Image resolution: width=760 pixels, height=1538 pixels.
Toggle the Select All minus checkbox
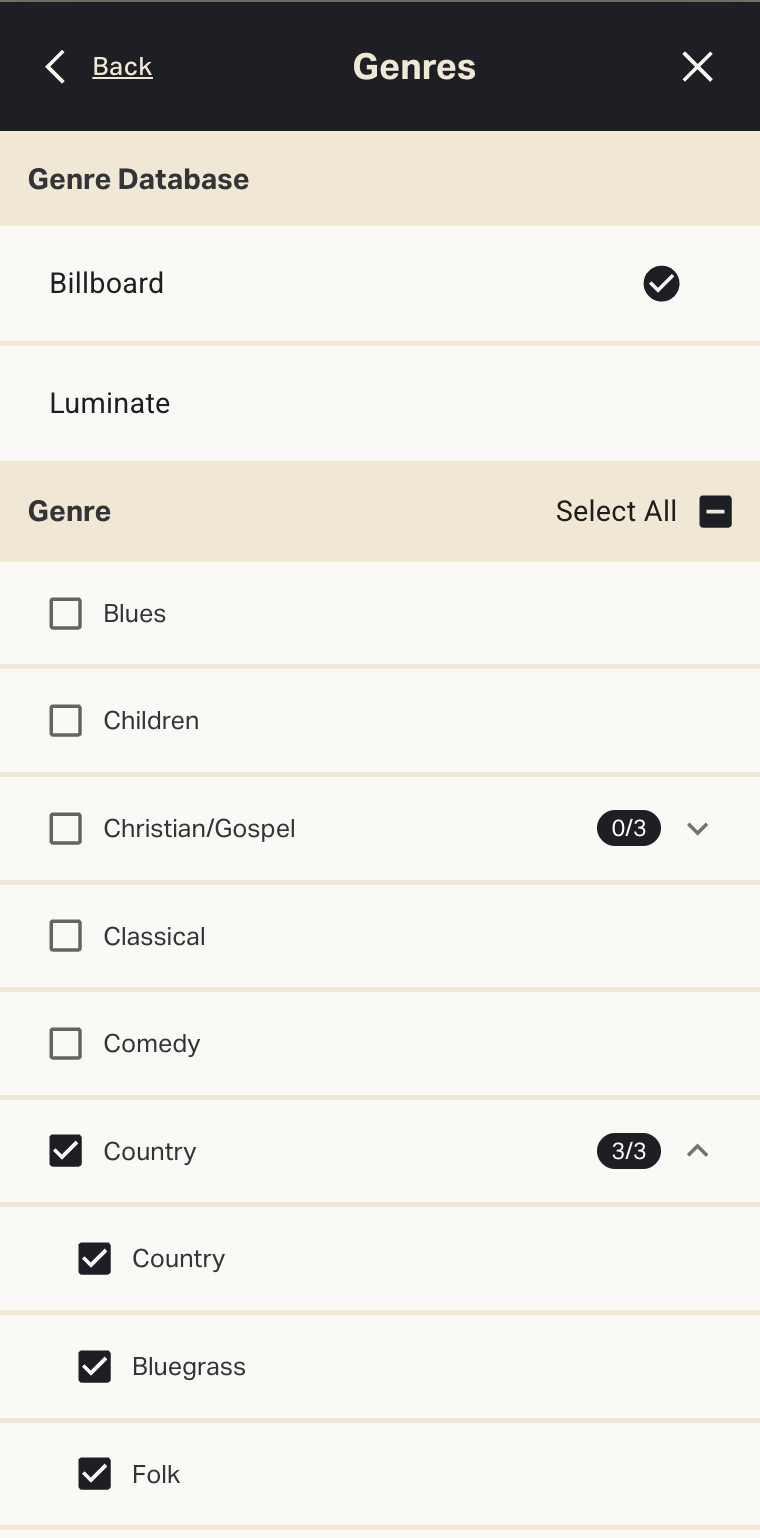point(715,512)
